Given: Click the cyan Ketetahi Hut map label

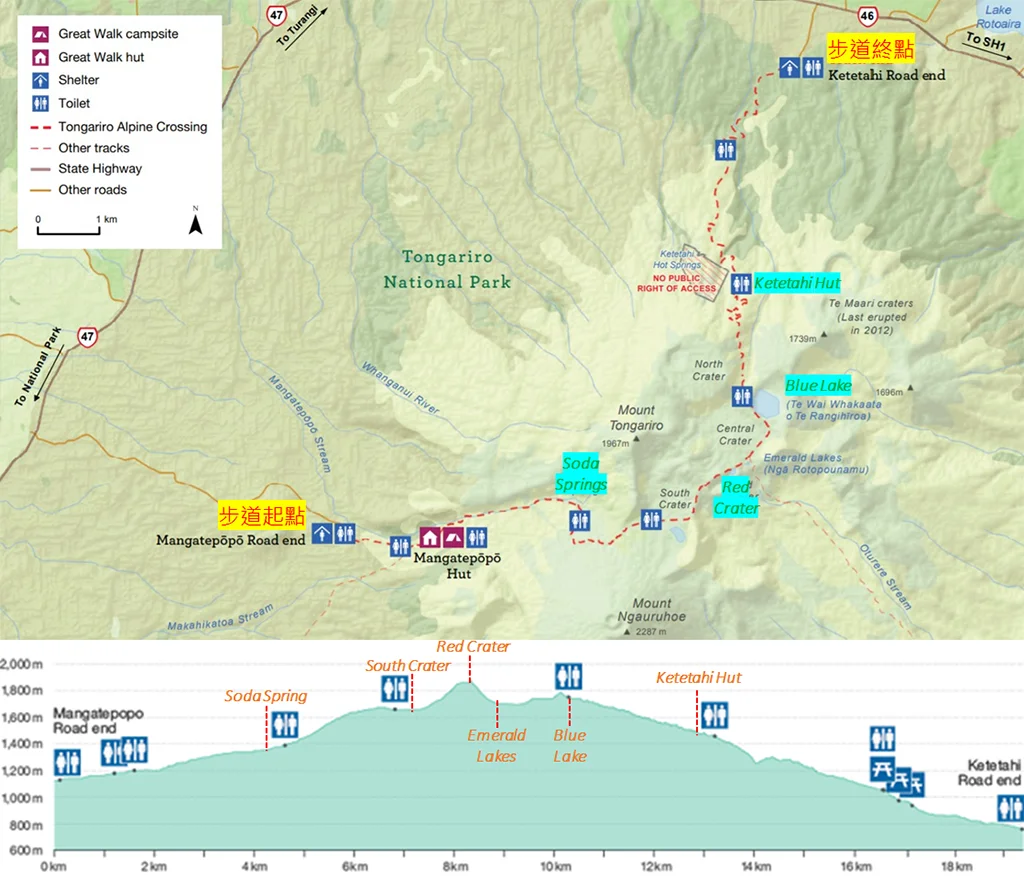Looking at the screenshot, I should [x=797, y=283].
